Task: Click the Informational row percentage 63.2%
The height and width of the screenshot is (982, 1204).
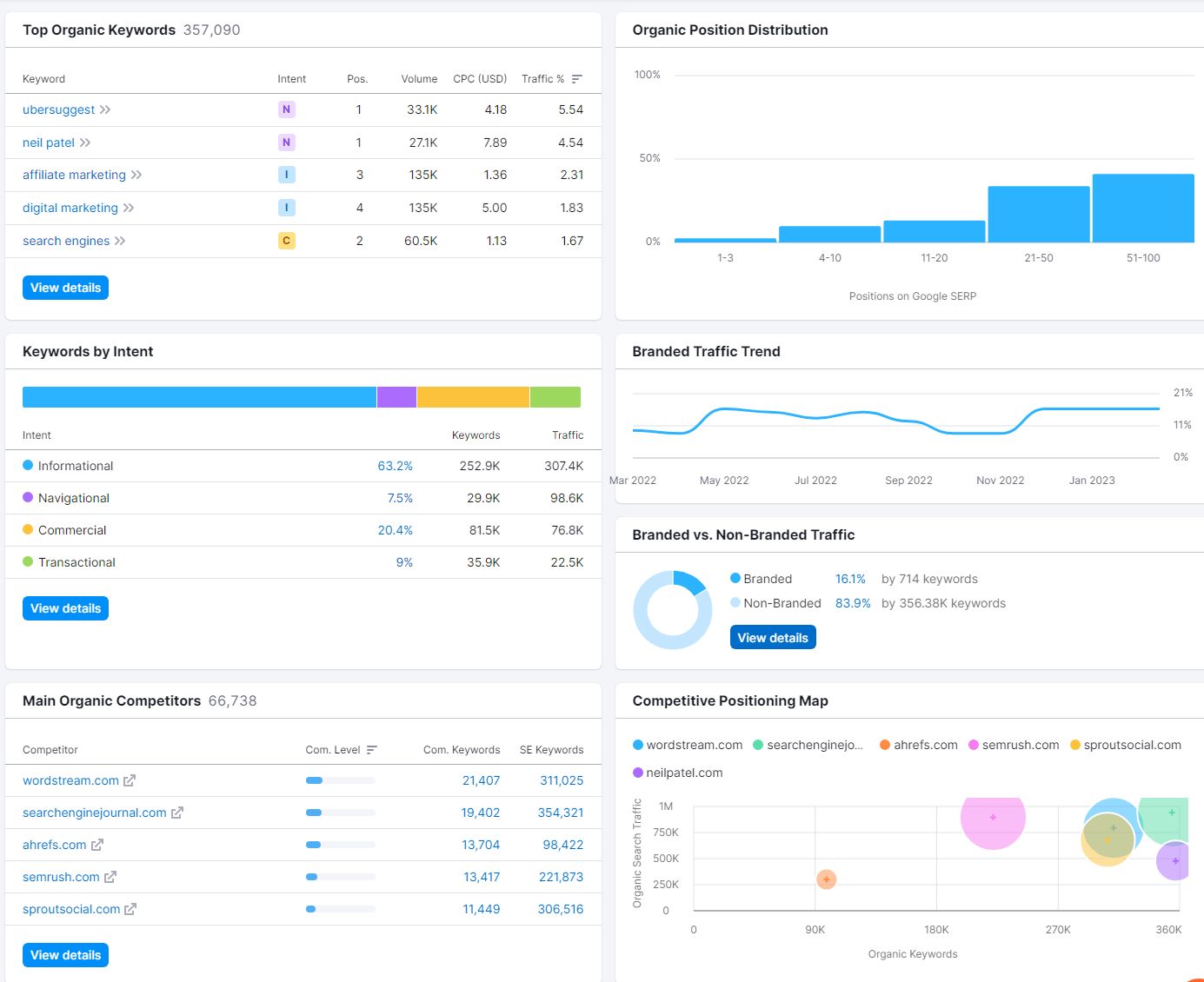Action: (396, 466)
